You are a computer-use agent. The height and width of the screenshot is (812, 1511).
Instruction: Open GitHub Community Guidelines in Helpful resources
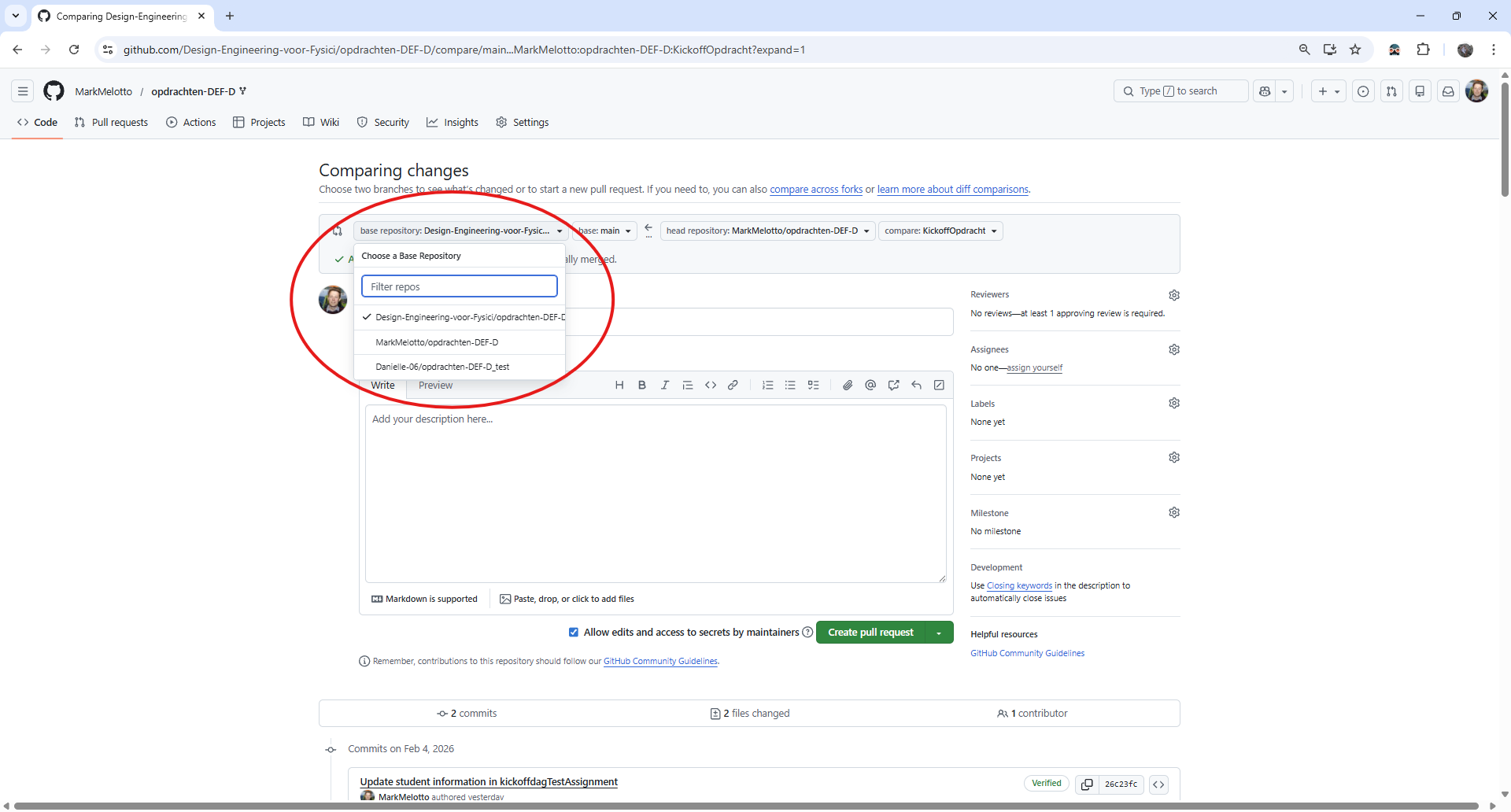[x=1027, y=653]
